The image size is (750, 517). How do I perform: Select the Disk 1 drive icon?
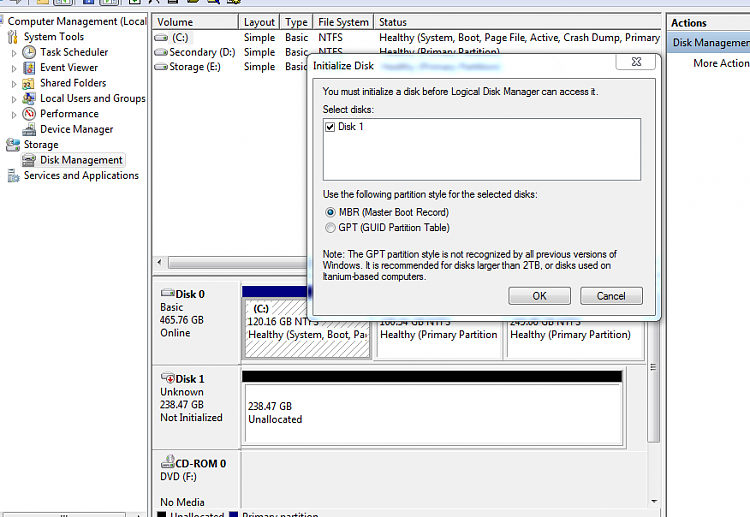click(x=167, y=378)
